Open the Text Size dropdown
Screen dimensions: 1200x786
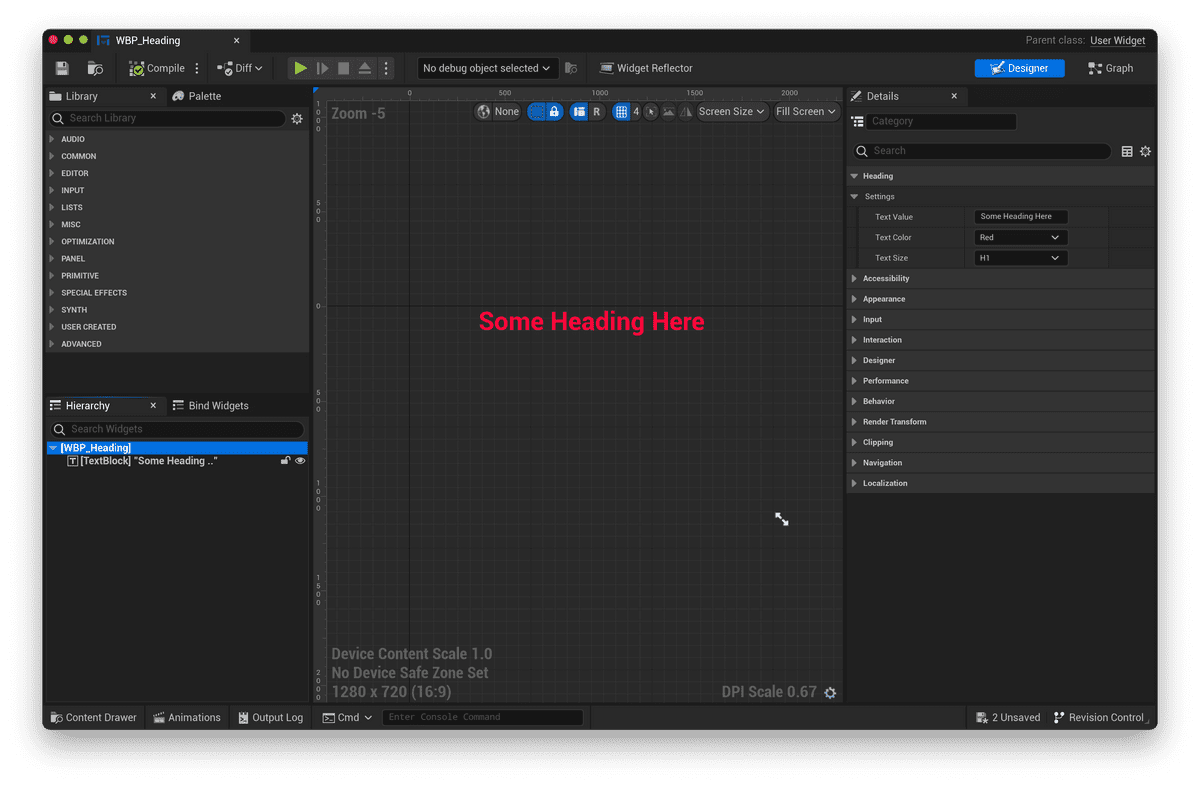tap(1020, 258)
